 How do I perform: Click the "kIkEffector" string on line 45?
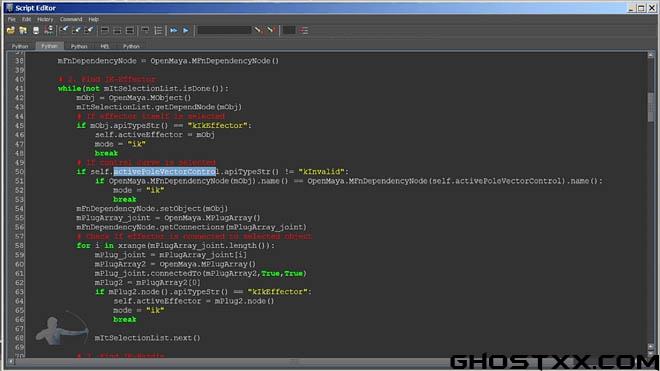pyautogui.click(x=217, y=125)
